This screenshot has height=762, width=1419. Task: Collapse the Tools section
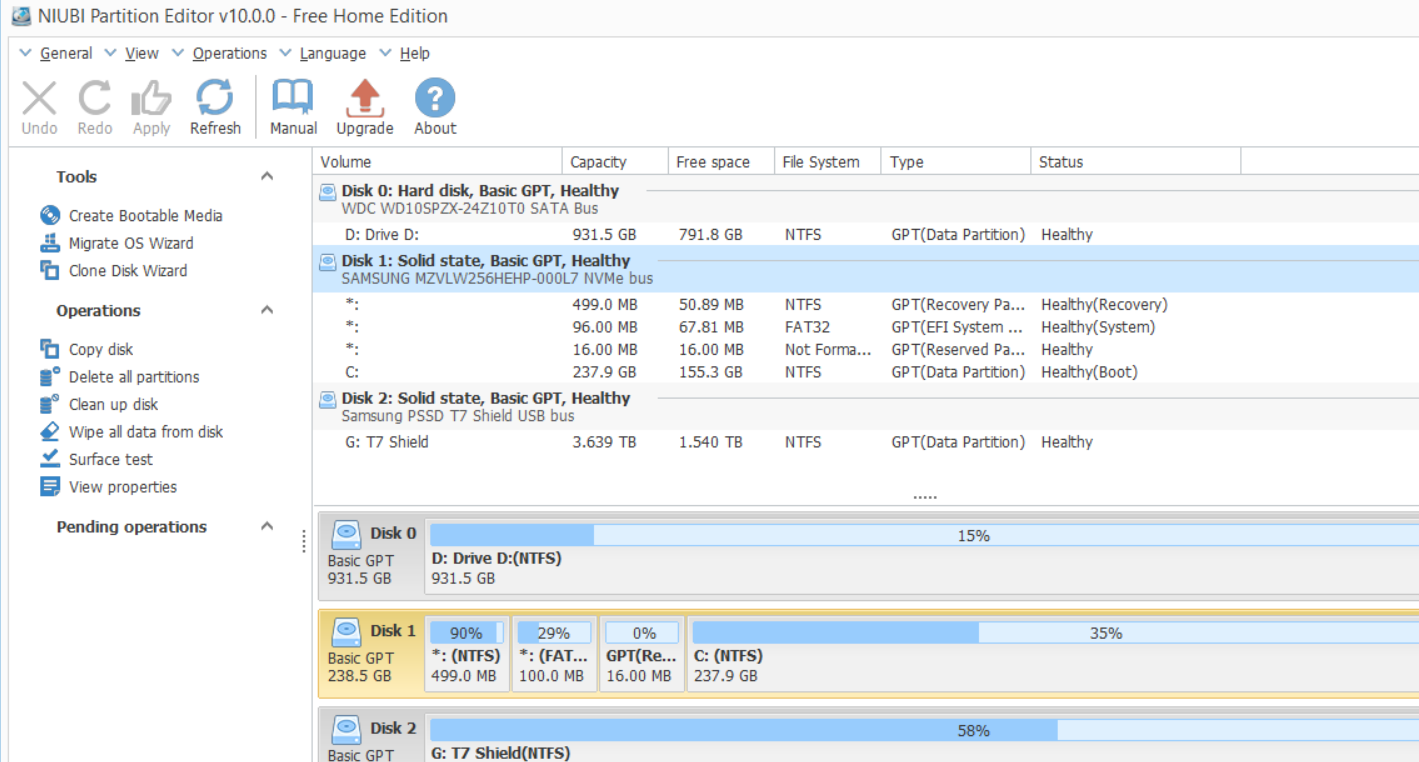[x=267, y=176]
